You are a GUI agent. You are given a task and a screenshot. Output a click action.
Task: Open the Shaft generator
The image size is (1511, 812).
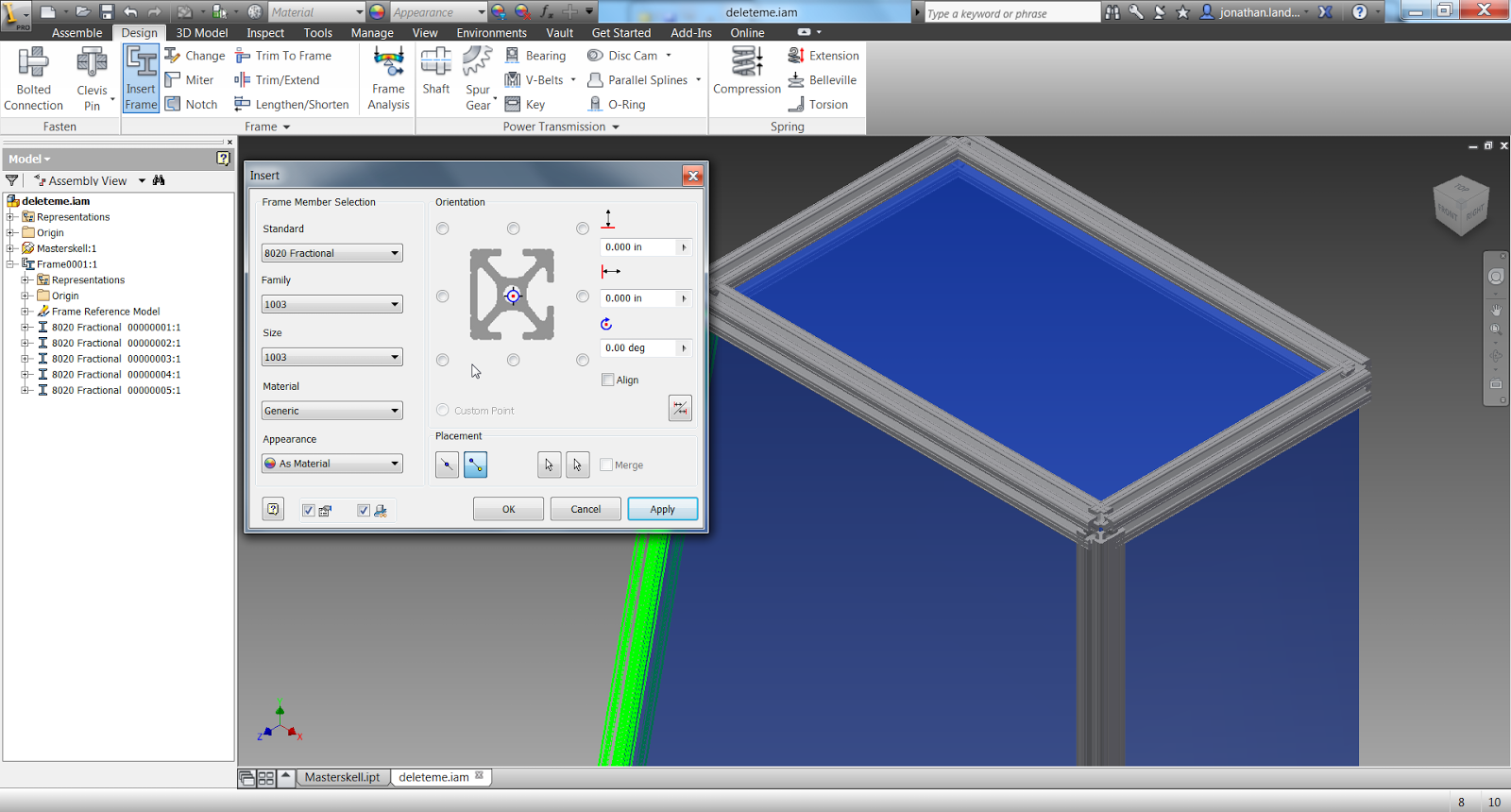point(436,71)
